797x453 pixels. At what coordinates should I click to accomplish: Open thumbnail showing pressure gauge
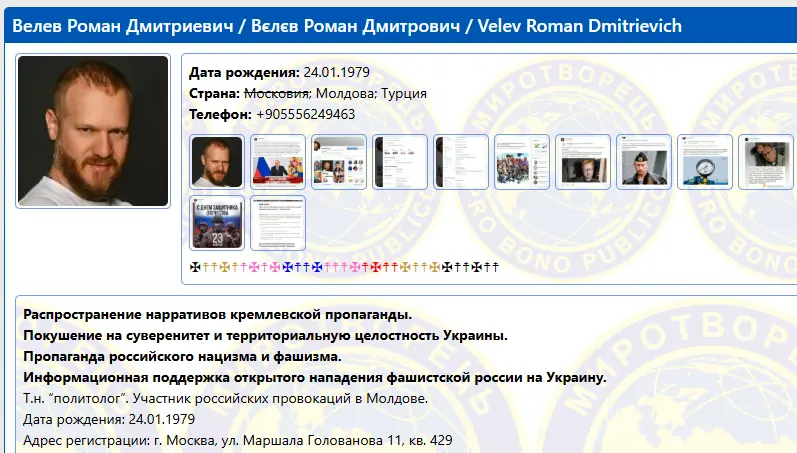[705, 162]
